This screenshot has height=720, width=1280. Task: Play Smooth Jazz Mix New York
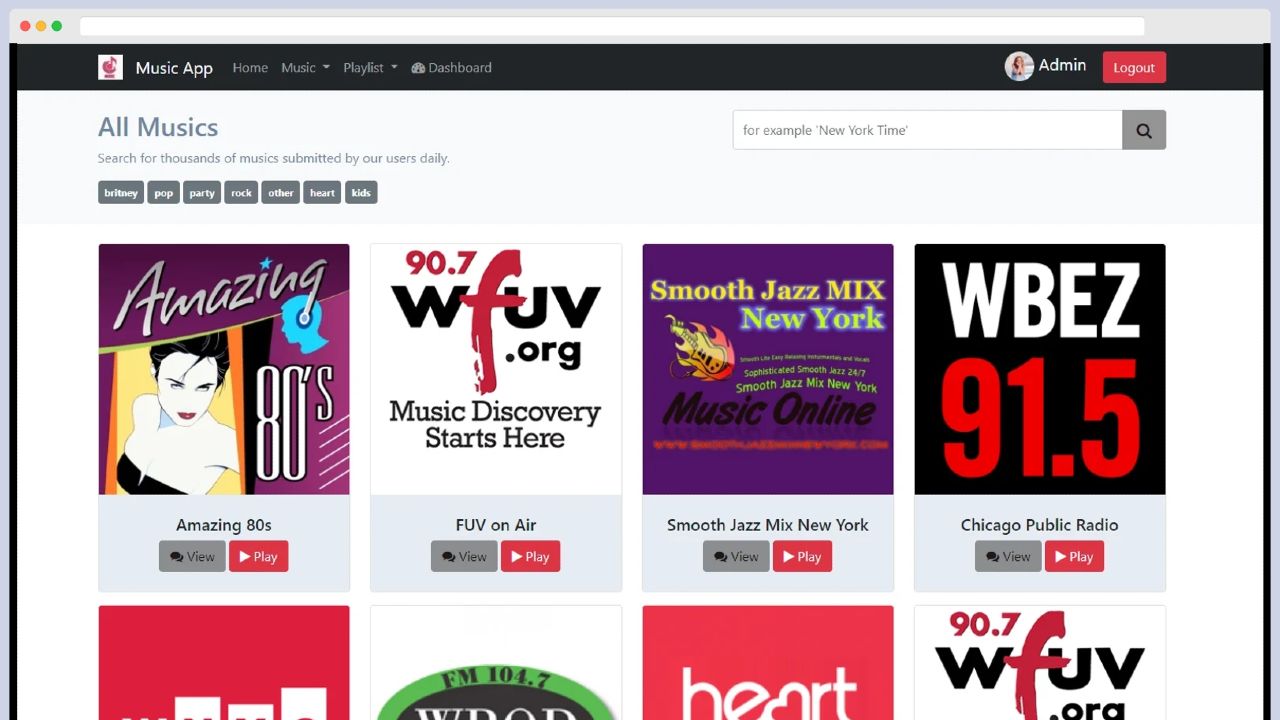802,557
